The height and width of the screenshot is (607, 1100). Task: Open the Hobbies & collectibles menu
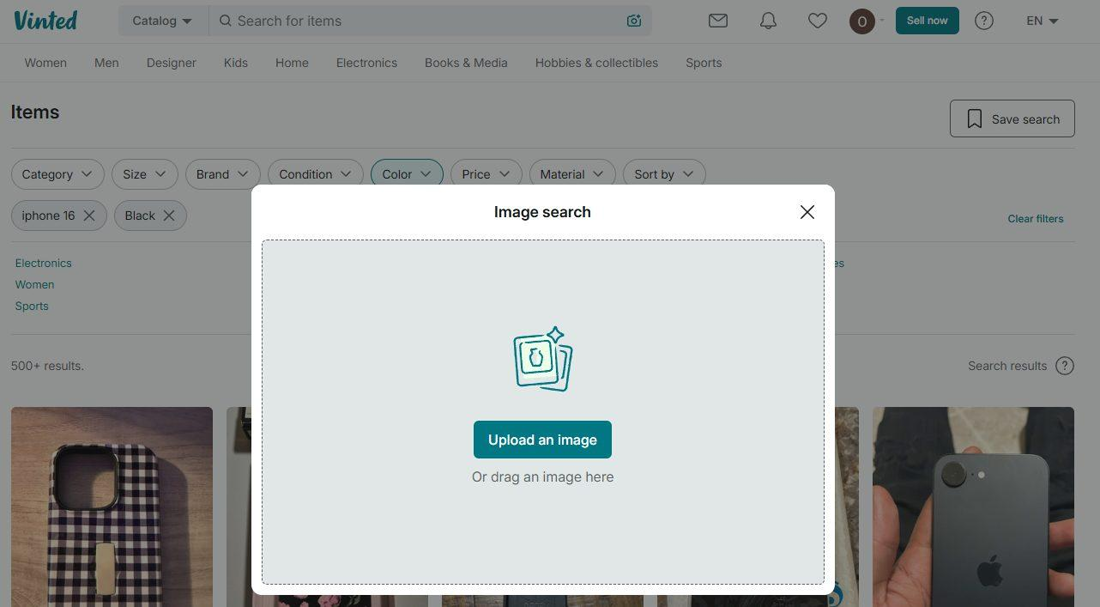pos(596,62)
